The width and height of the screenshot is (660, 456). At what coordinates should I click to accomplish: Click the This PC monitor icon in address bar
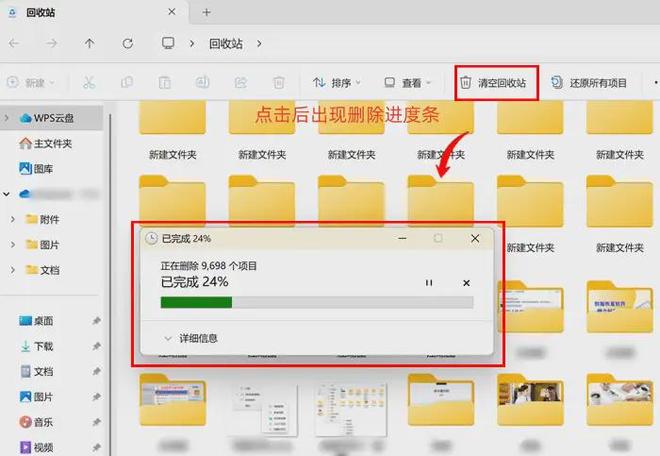(x=168, y=43)
